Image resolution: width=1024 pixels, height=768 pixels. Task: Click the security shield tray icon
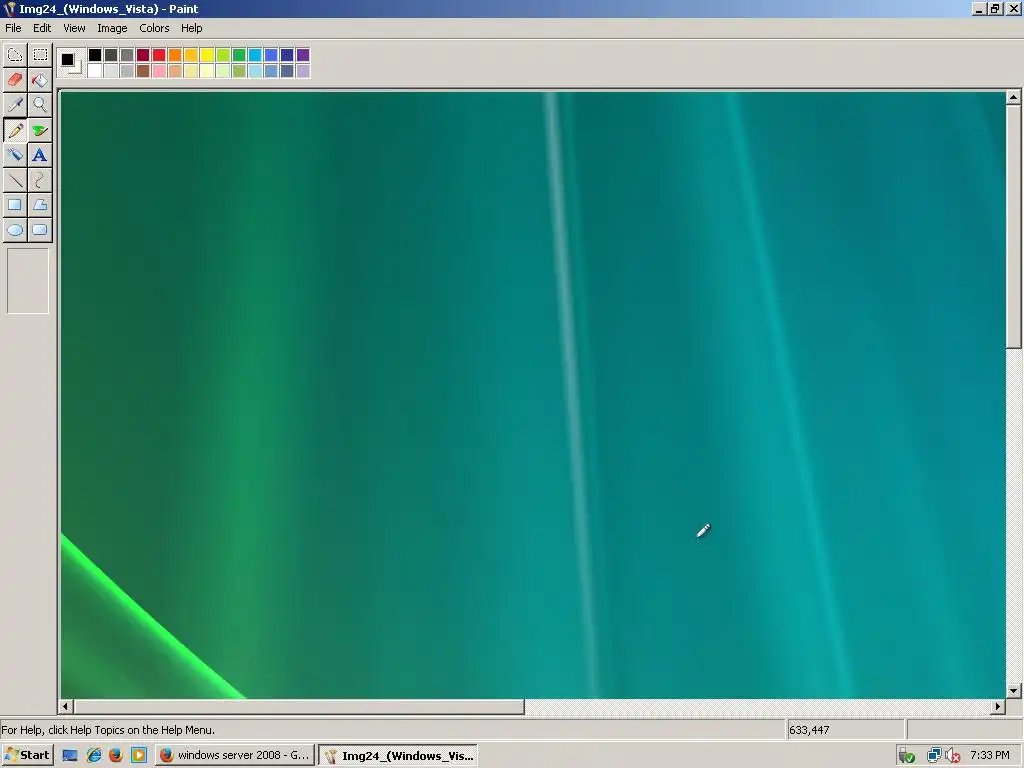pos(906,756)
